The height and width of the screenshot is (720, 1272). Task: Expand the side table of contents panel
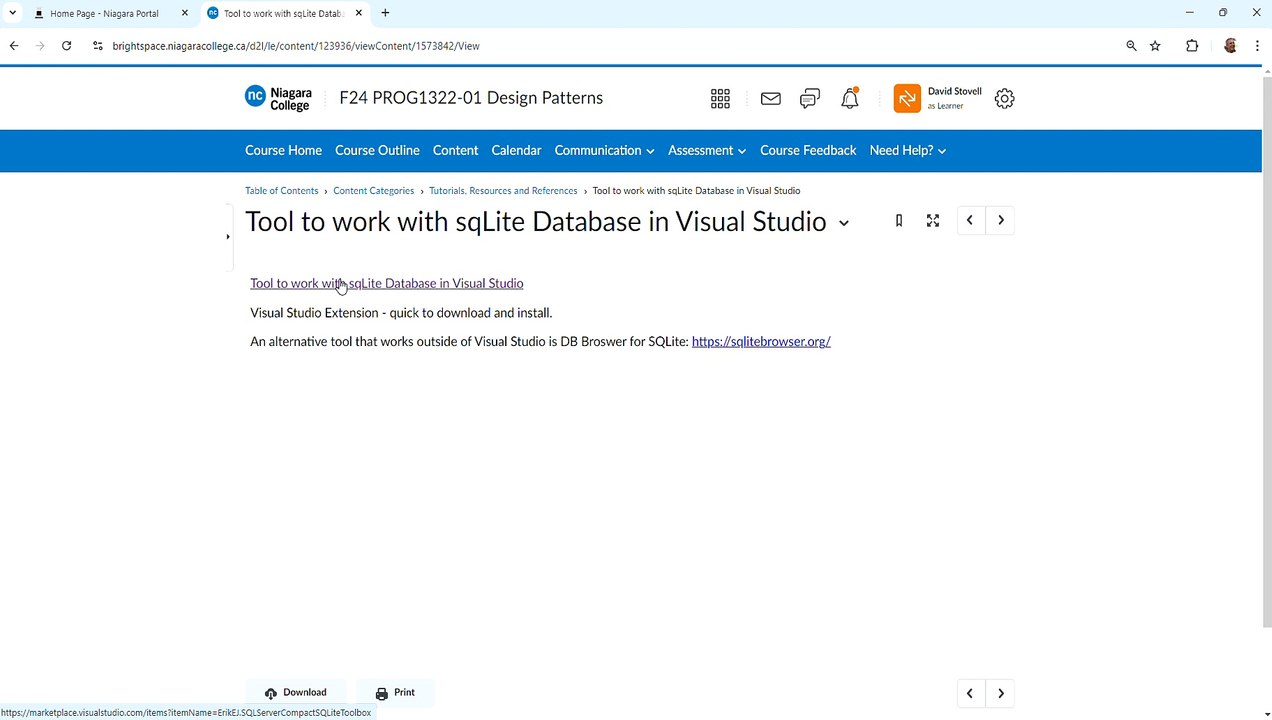pyautogui.click(x=228, y=237)
